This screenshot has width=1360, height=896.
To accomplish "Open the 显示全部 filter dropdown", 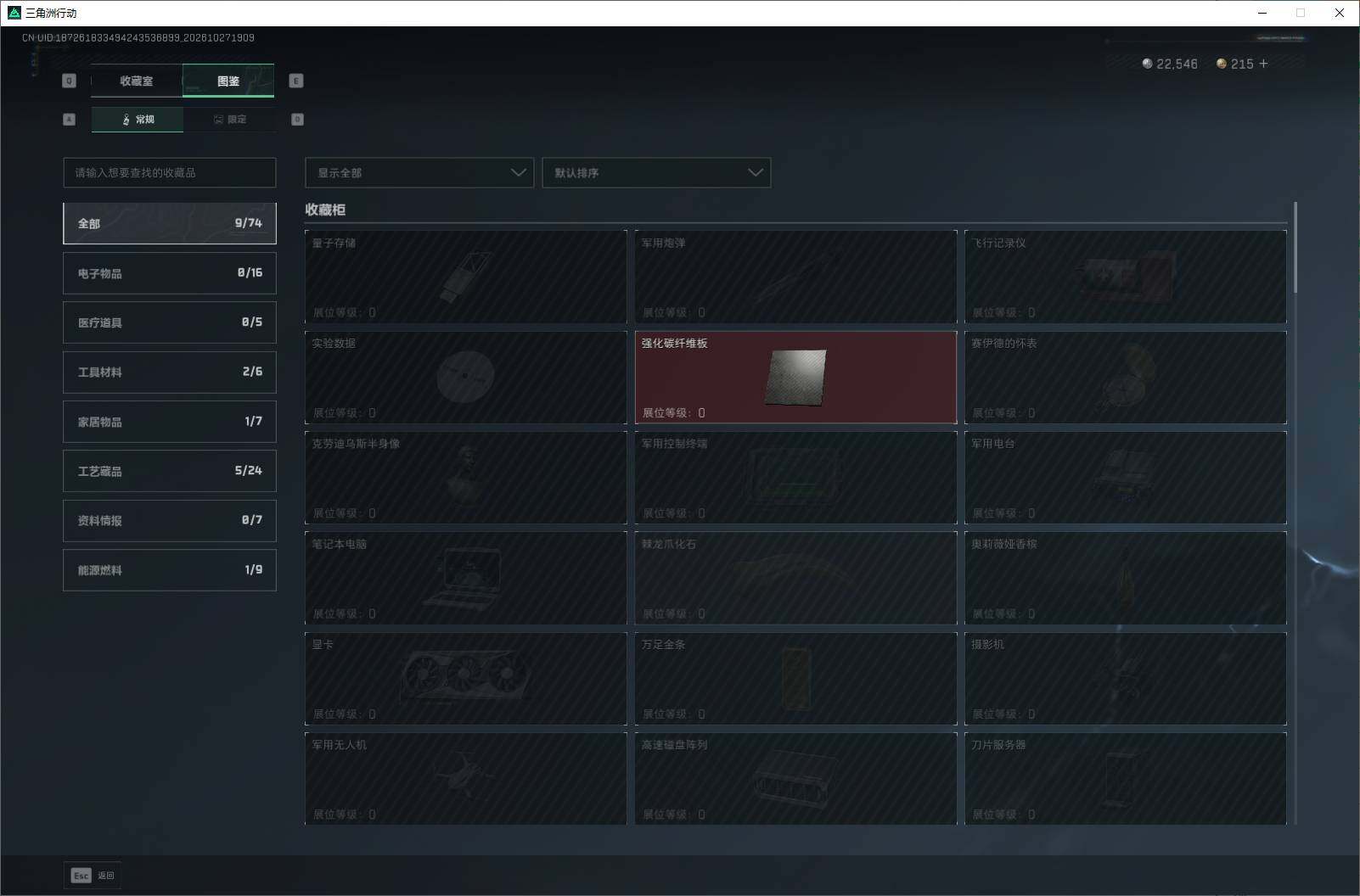I will pos(419,172).
